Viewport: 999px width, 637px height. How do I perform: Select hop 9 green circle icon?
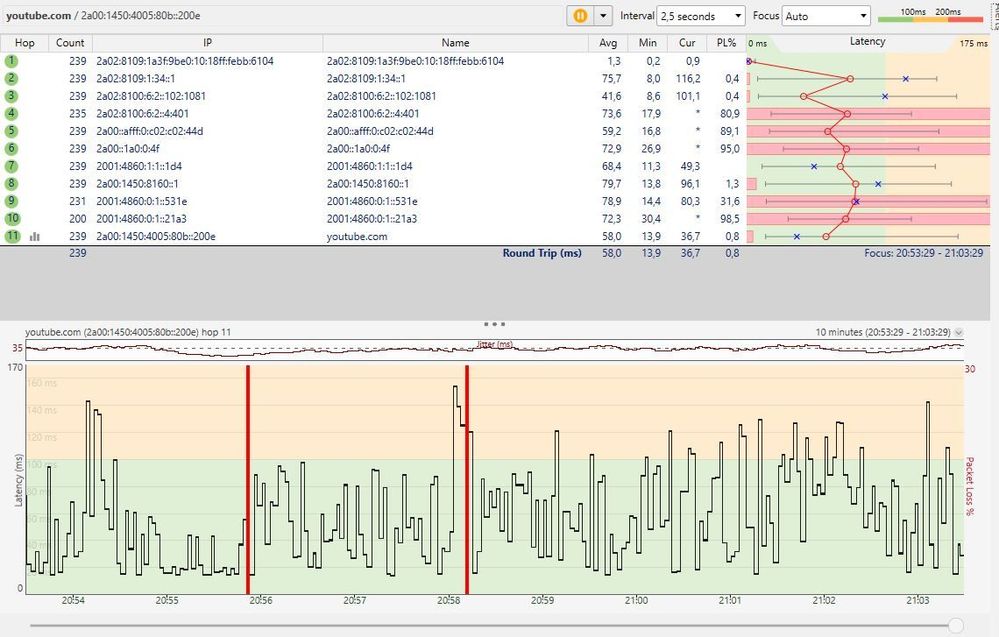(11, 201)
